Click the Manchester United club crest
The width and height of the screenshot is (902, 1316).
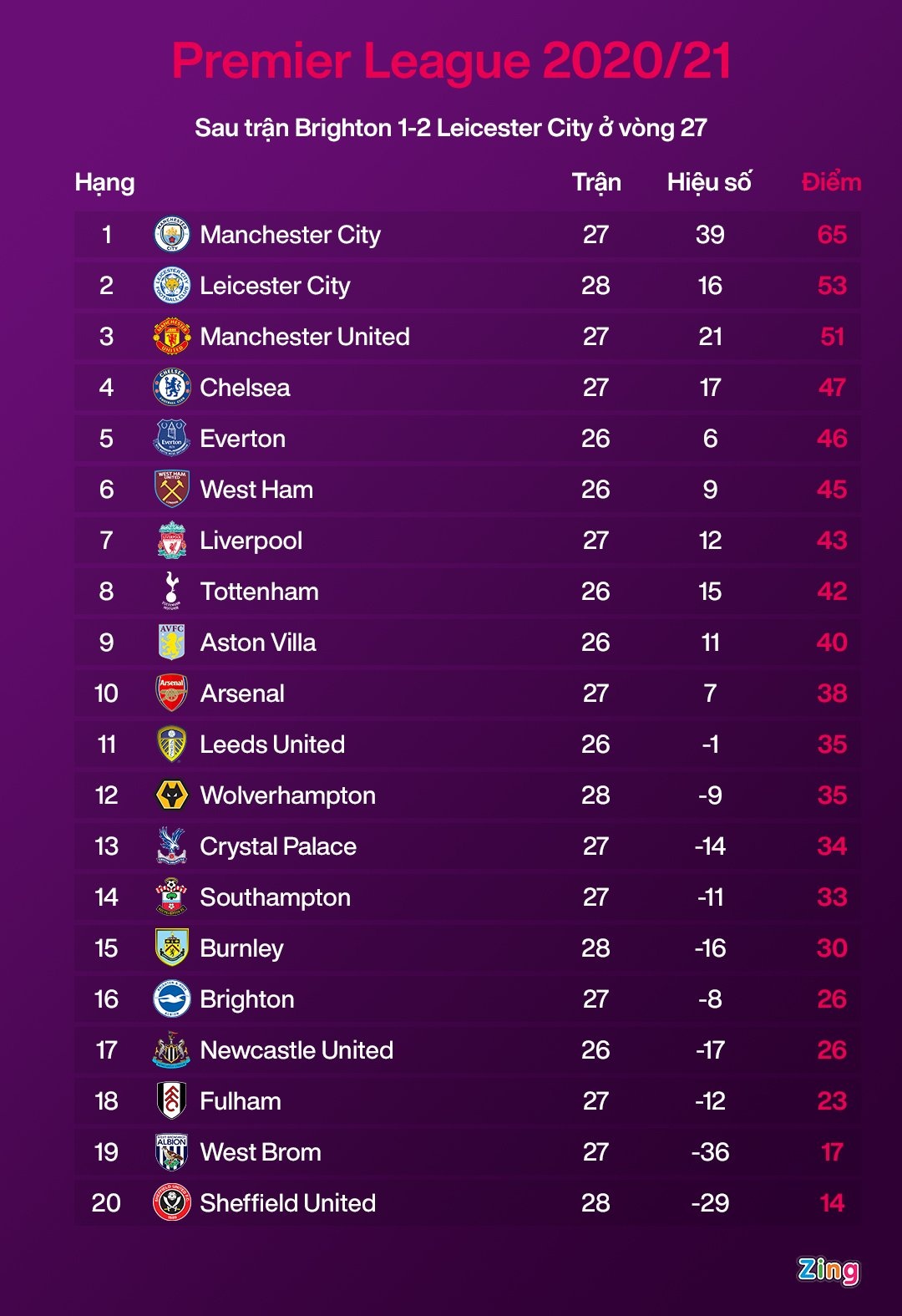172,337
